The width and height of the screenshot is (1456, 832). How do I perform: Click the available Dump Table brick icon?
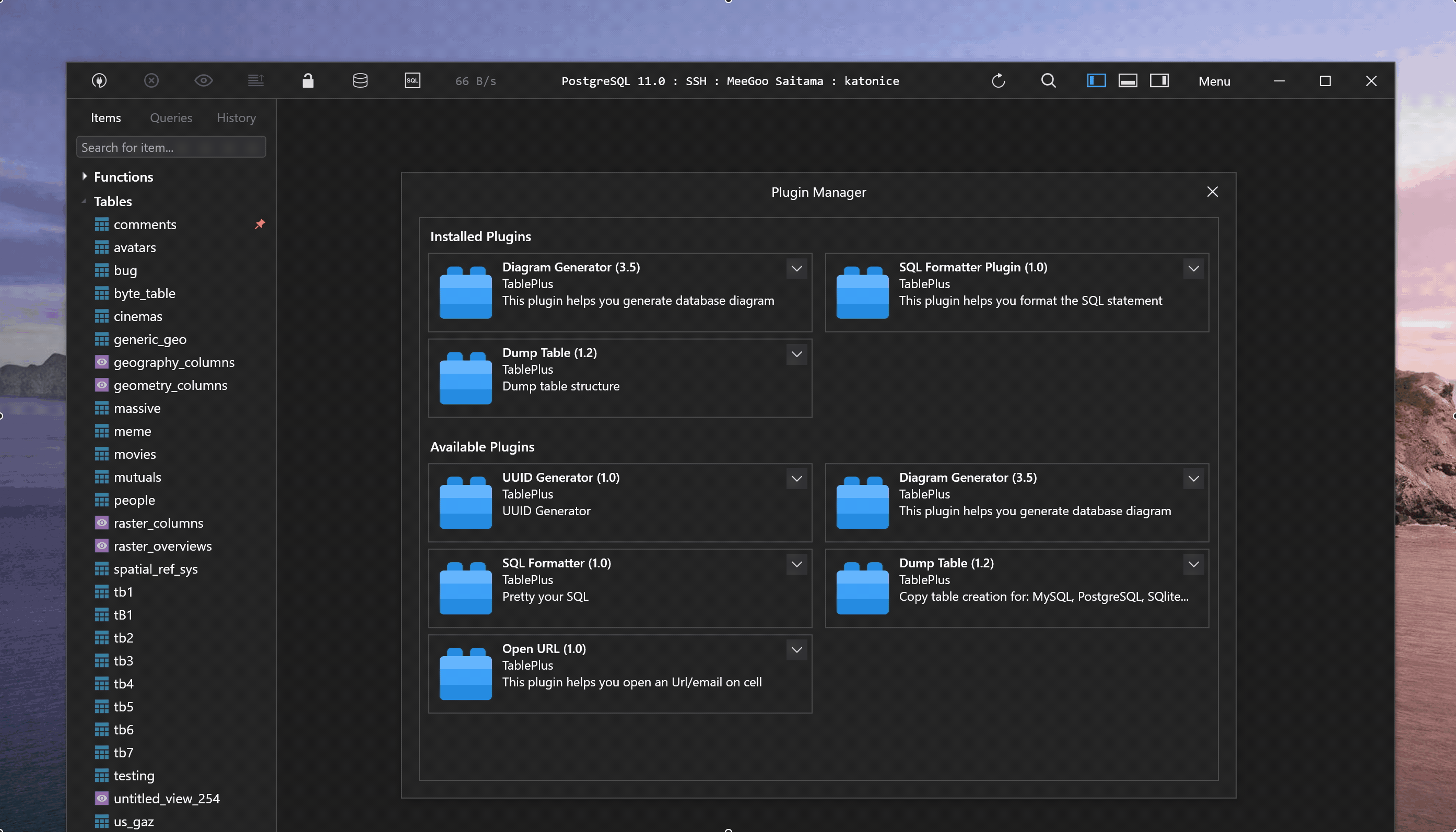[x=862, y=588]
